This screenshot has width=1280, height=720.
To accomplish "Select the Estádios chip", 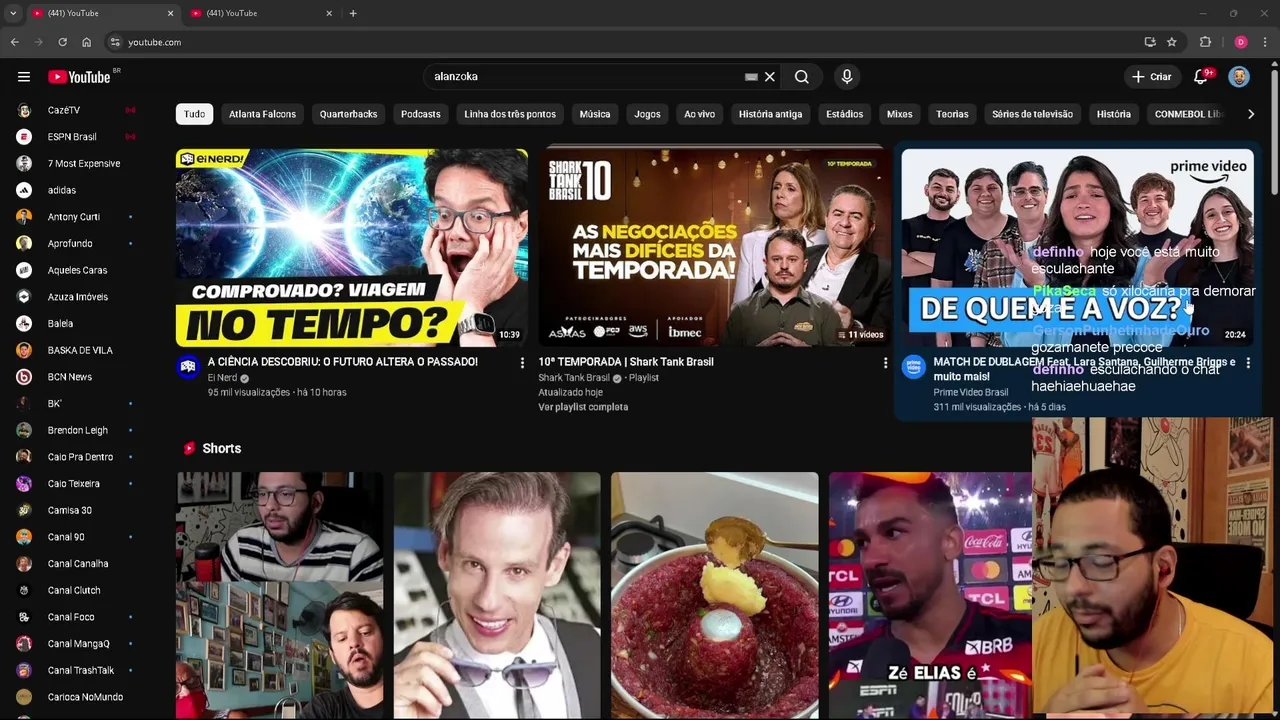I will coord(844,114).
